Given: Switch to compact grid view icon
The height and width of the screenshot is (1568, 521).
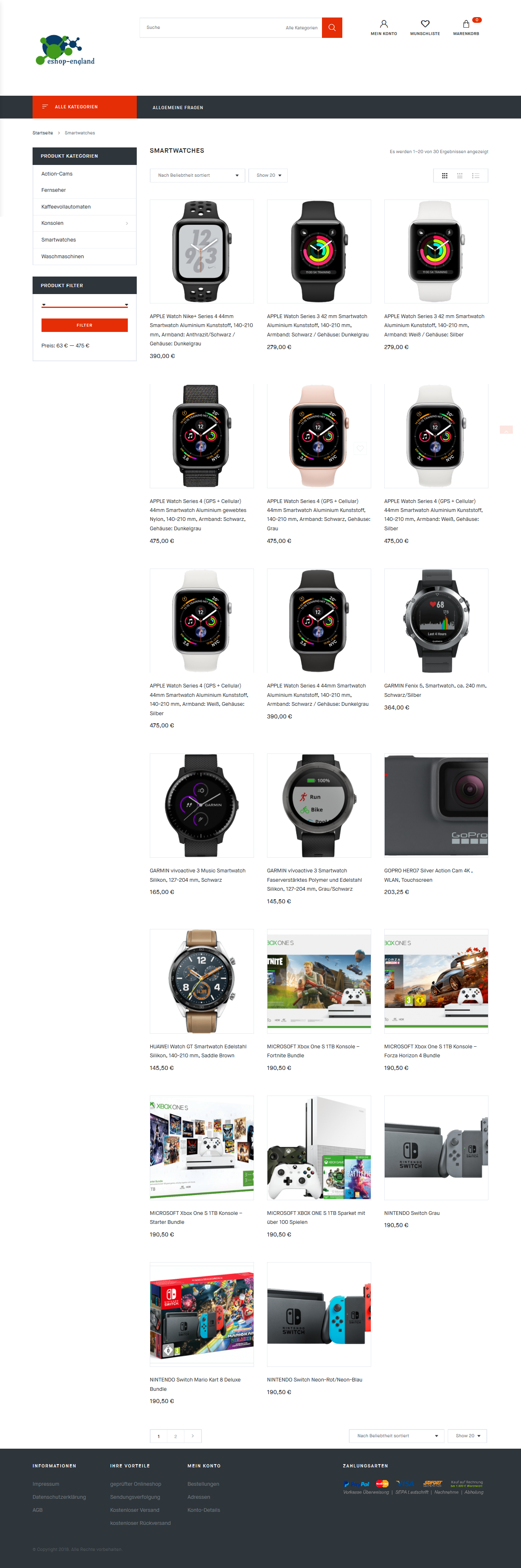Looking at the screenshot, I should pyautogui.click(x=460, y=175).
